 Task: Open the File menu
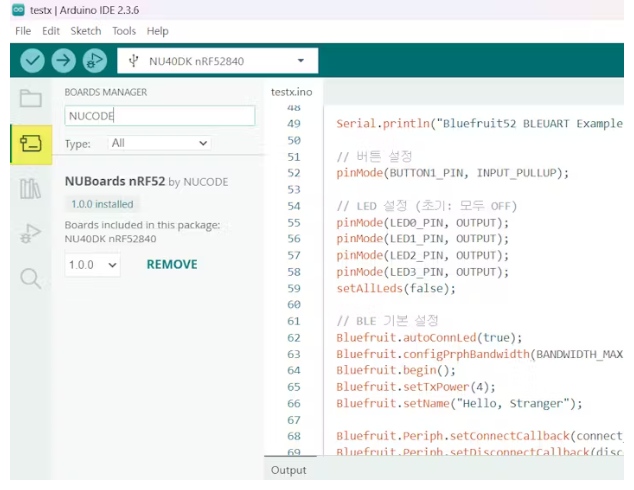(23, 31)
